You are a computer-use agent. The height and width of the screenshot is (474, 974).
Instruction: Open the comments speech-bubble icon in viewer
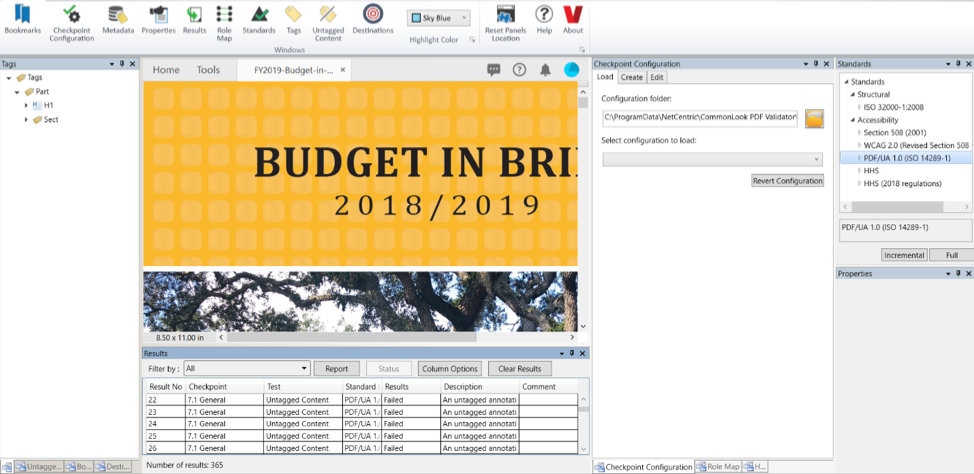click(494, 70)
